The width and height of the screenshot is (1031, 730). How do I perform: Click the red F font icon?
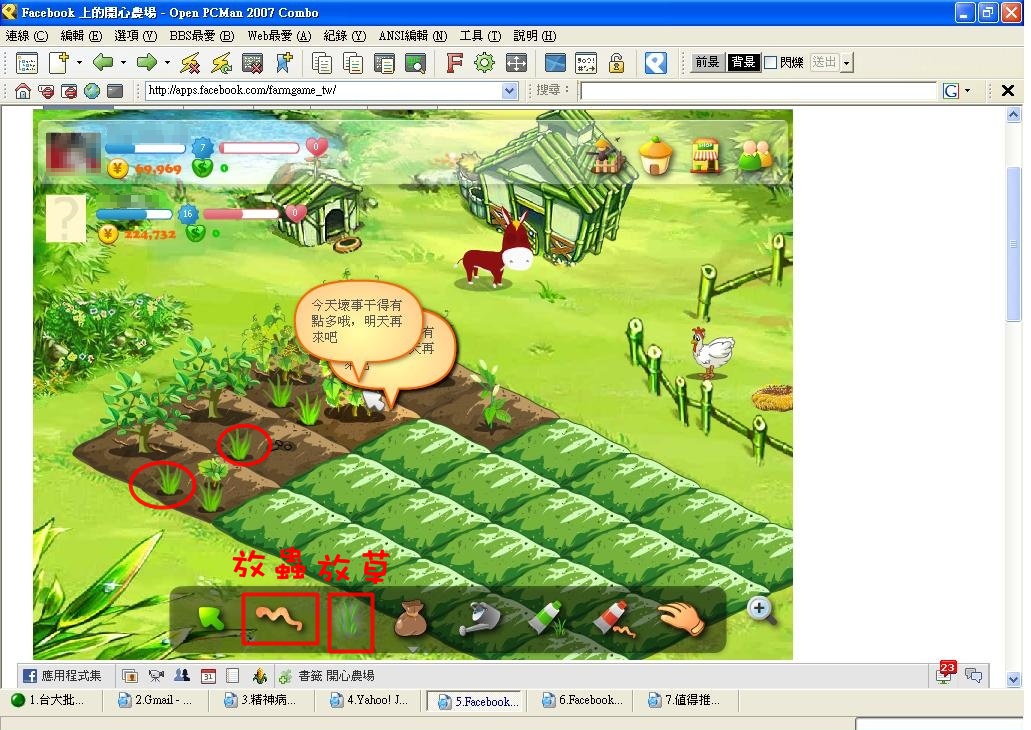(454, 63)
